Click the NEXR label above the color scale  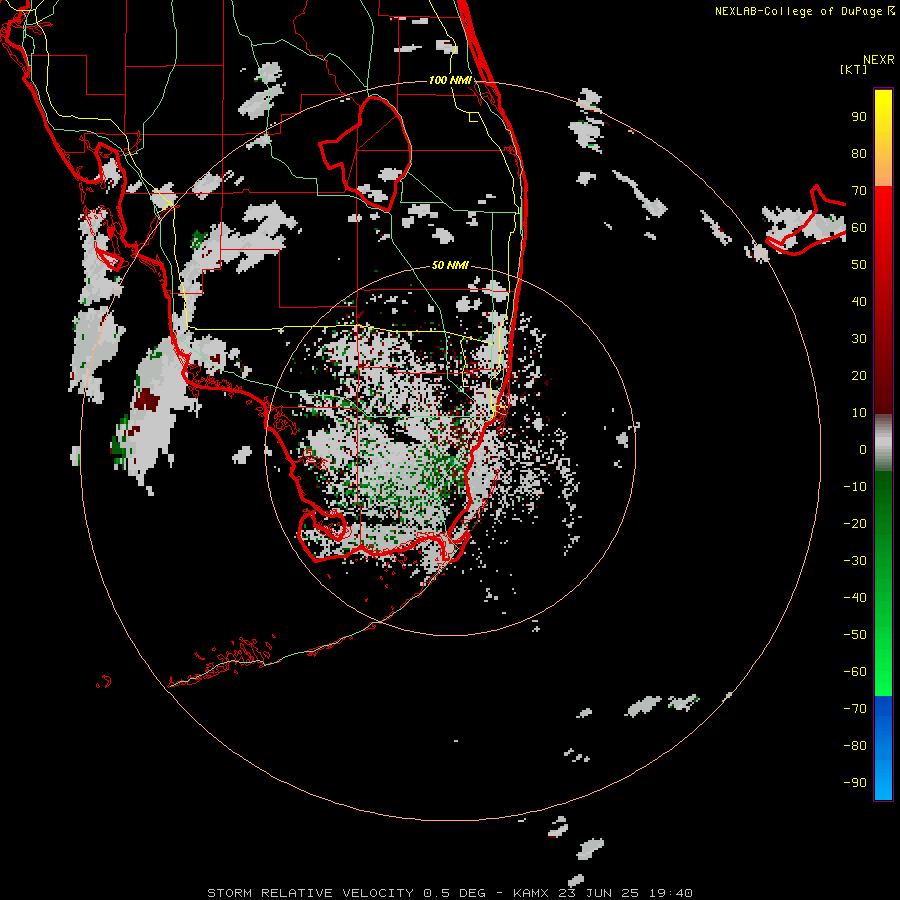[879, 60]
